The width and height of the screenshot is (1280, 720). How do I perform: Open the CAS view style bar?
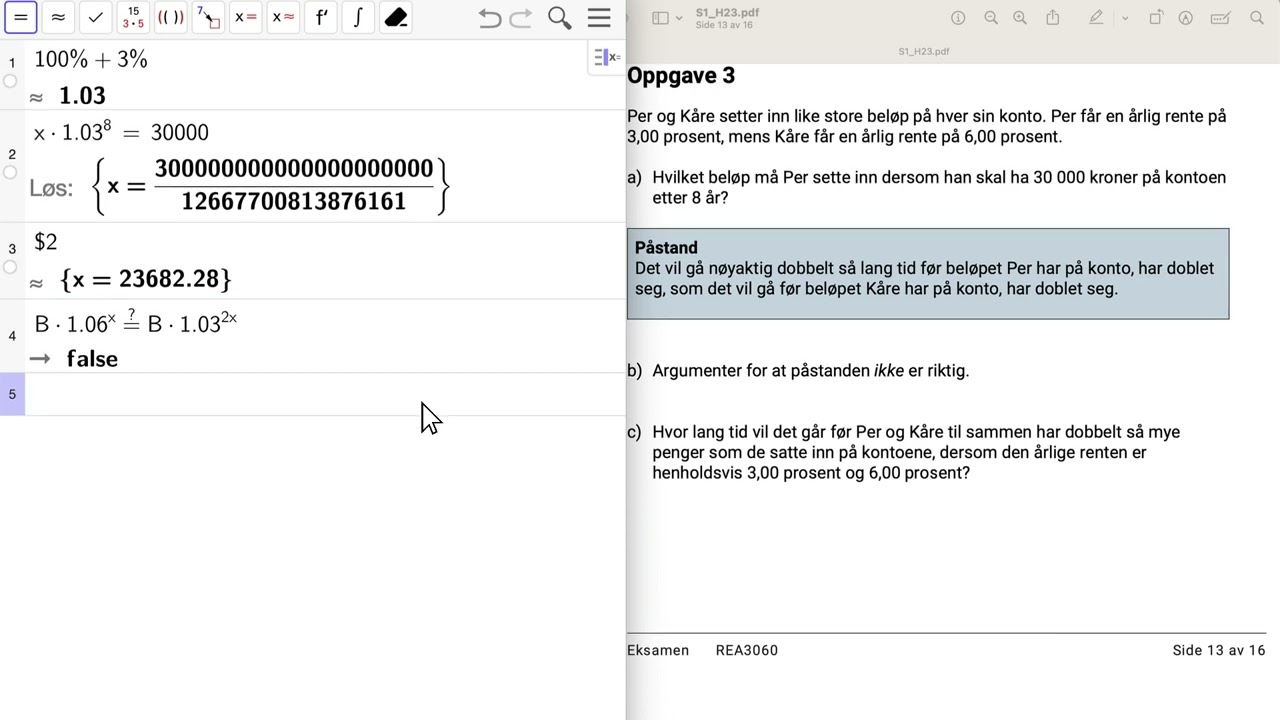tap(607, 57)
